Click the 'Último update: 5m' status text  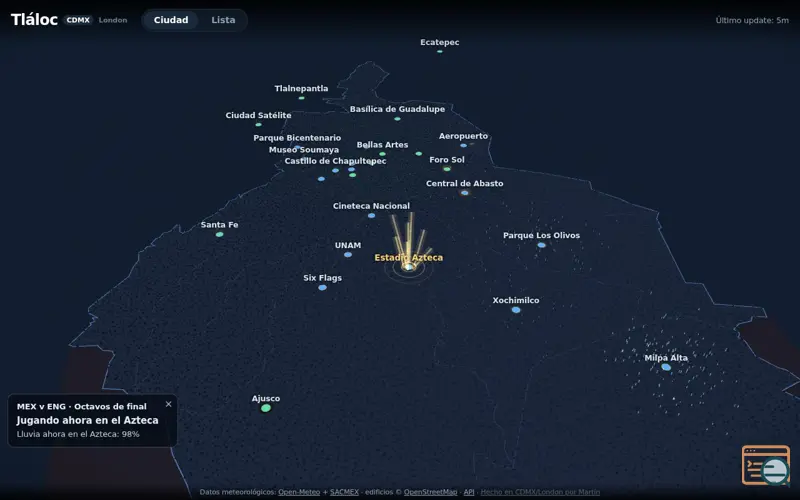[x=752, y=20]
